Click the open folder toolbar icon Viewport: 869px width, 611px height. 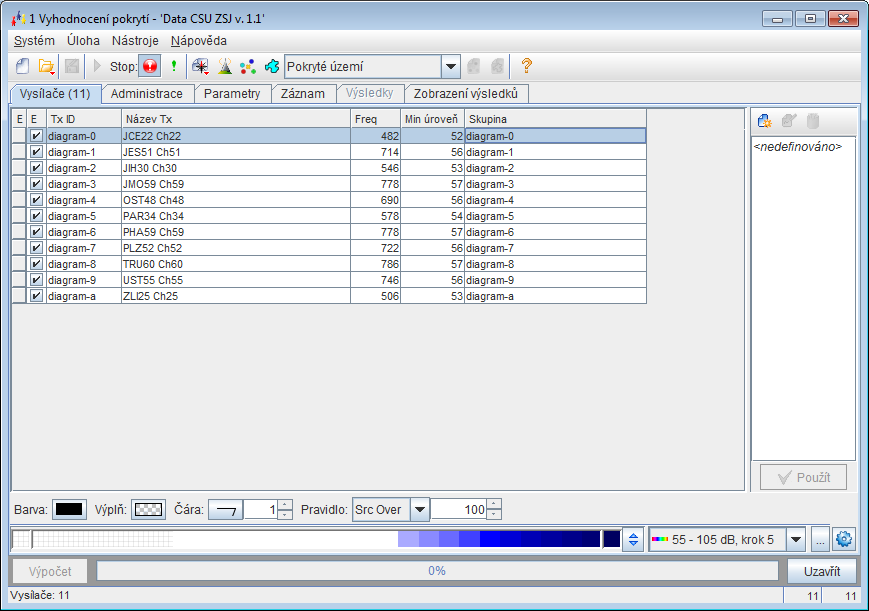point(47,67)
